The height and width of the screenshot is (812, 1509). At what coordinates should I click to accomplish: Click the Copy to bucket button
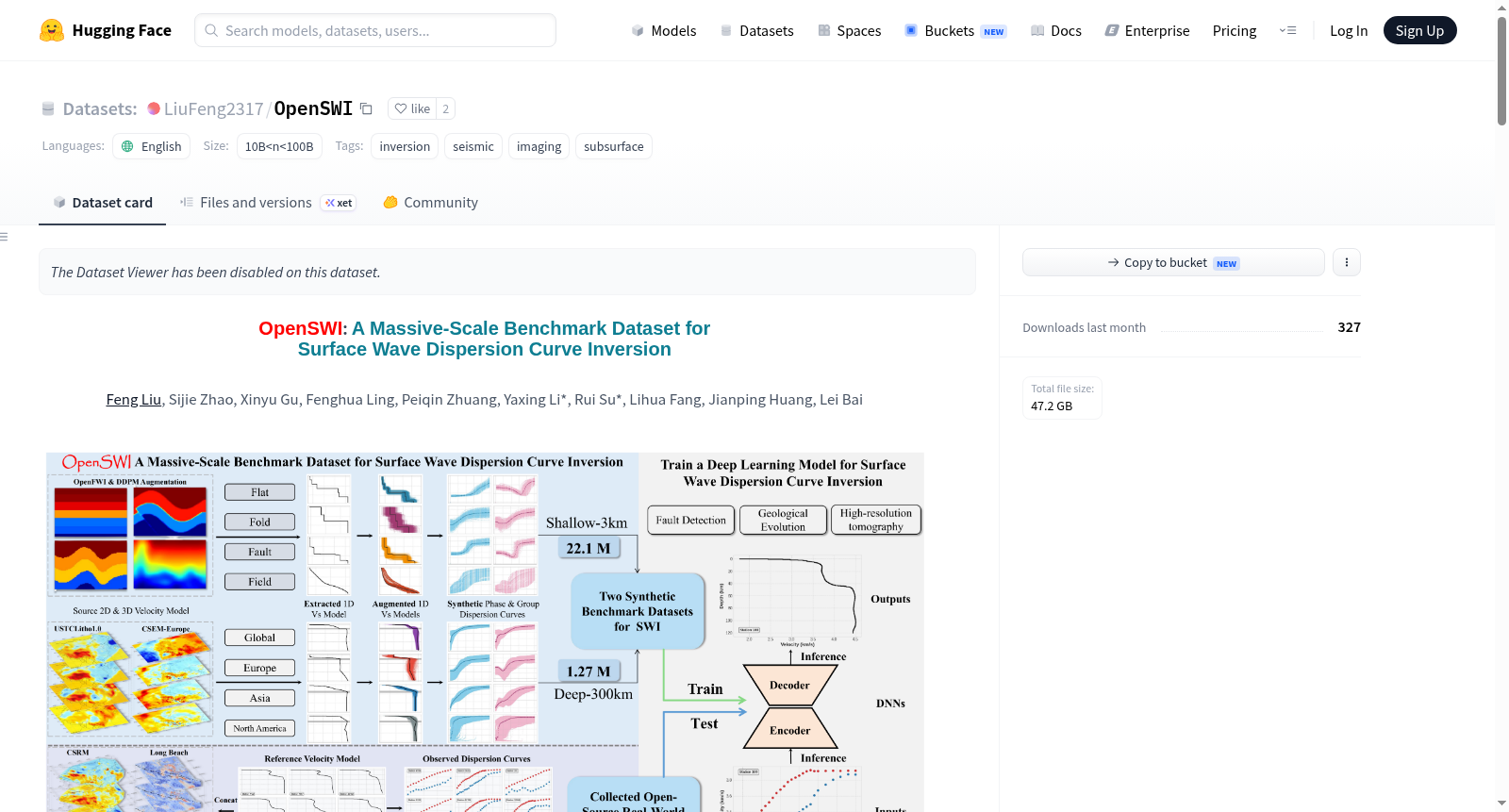[x=1173, y=262]
